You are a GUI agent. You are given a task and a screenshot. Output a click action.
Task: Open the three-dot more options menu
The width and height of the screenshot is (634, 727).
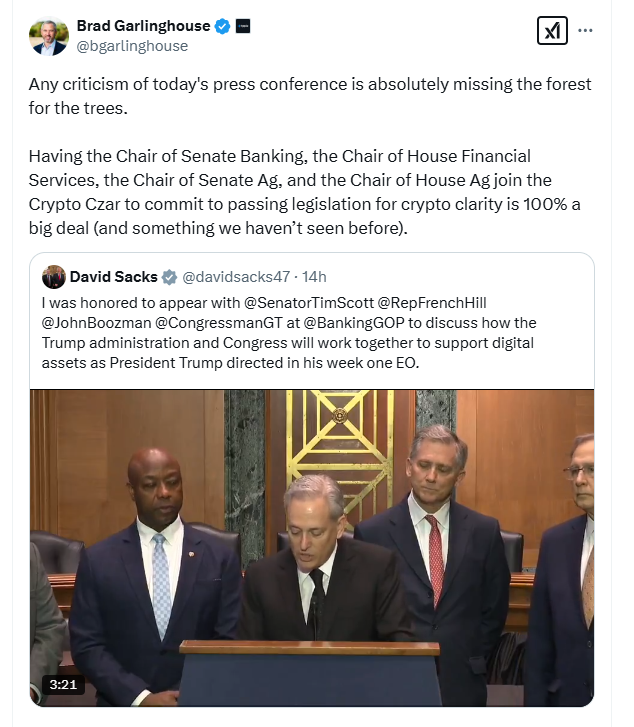(x=585, y=31)
